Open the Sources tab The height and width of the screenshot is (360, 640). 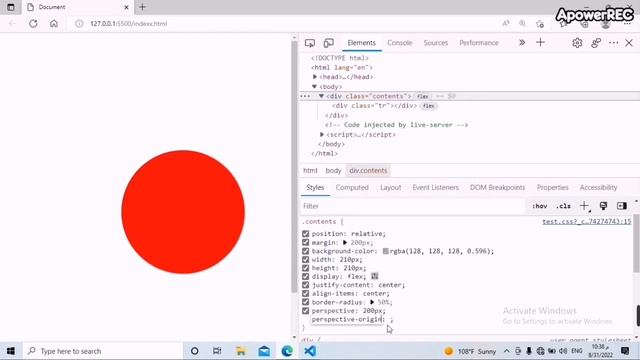click(x=436, y=43)
